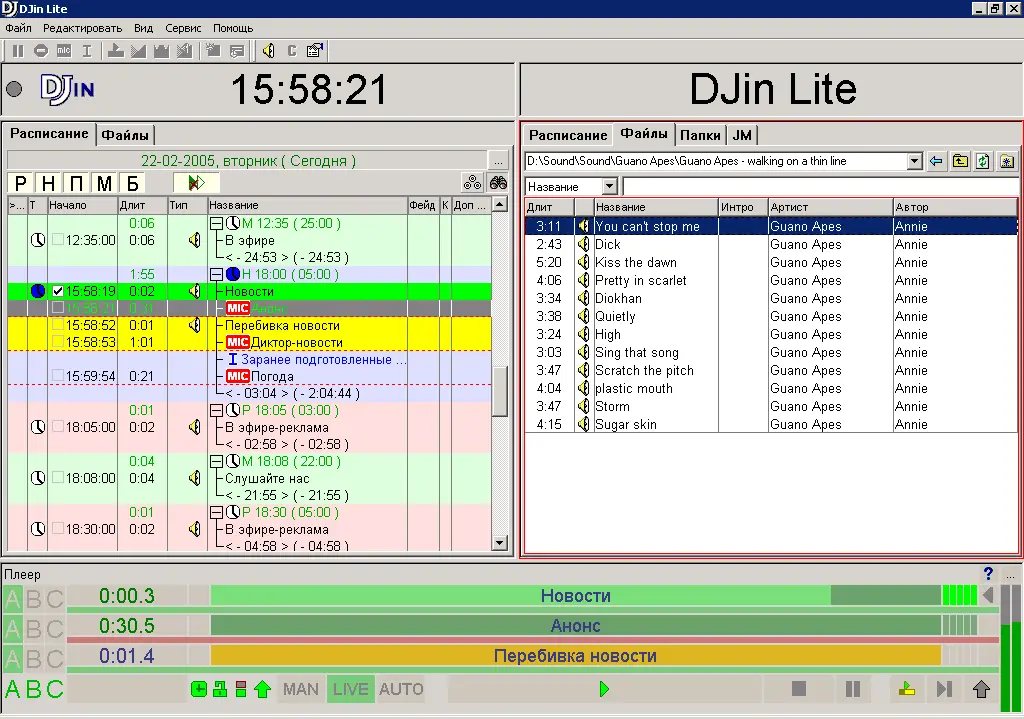Image resolution: width=1024 pixels, height=719 pixels.
Task: Click the green network-tree icon in player bar
Action: (220, 689)
